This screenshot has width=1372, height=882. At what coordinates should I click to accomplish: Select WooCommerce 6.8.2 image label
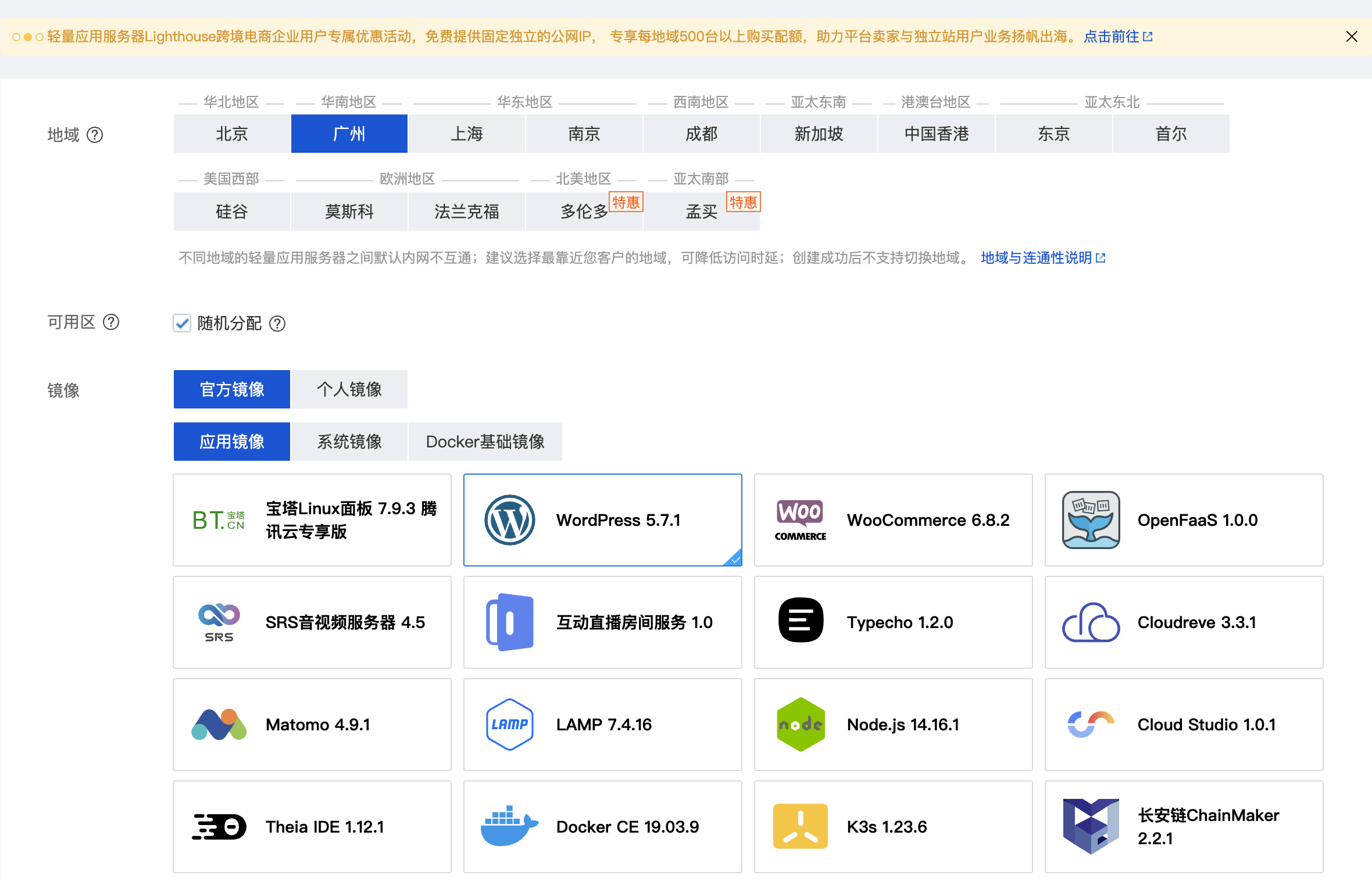click(x=928, y=520)
